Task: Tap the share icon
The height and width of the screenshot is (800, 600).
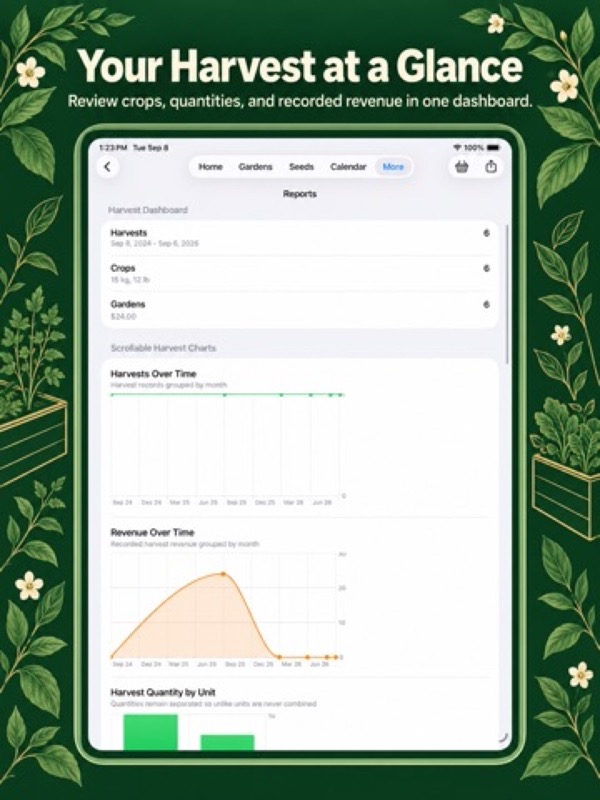Action: pyautogui.click(x=491, y=166)
